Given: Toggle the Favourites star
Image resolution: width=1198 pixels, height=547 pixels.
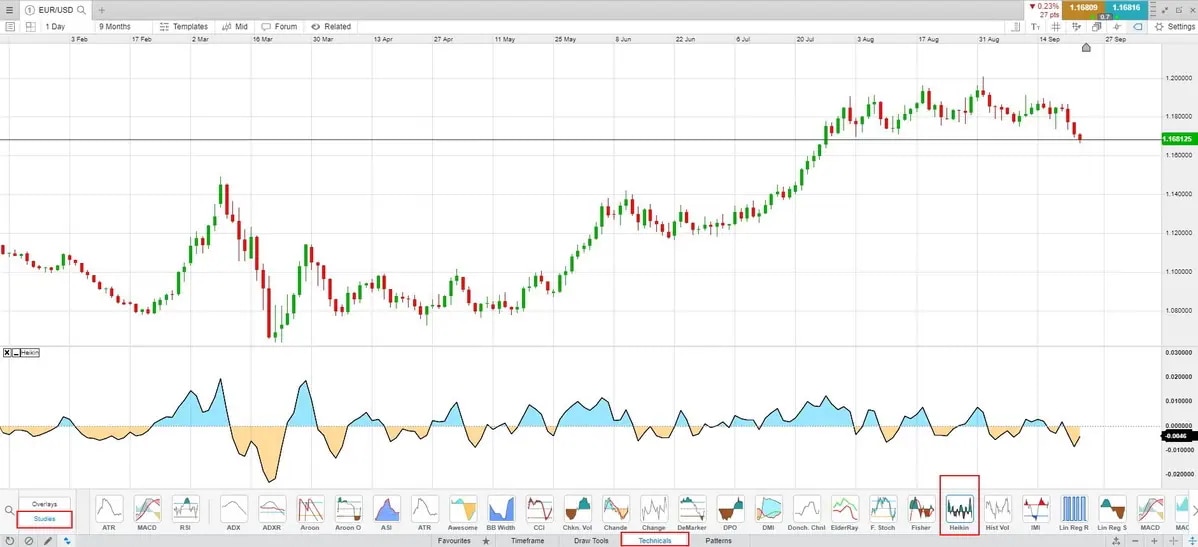Looking at the screenshot, I should (486, 541).
